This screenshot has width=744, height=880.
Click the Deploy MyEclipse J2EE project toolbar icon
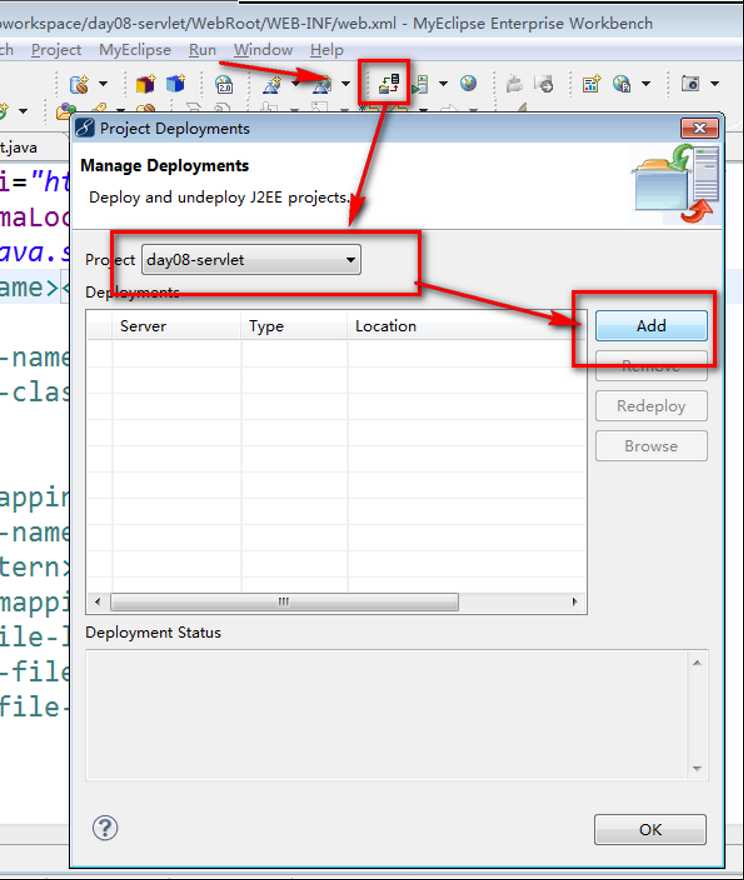tap(389, 83)
